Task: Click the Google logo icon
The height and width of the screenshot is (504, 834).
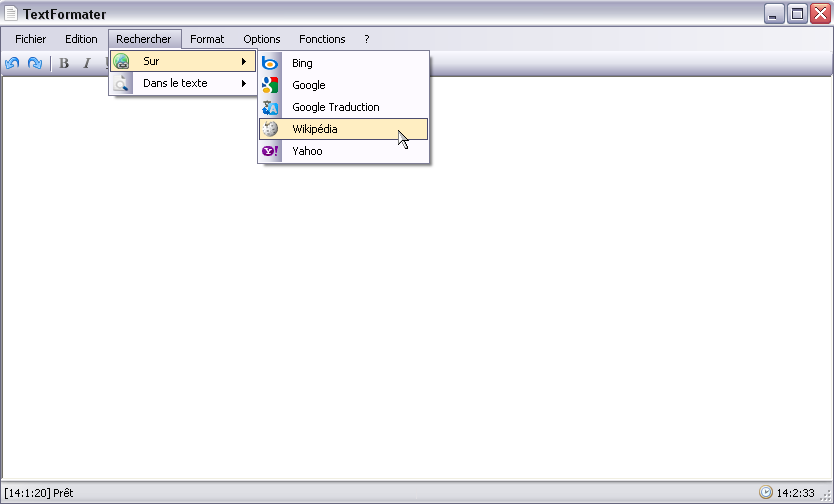Action: [x=270, y=85]
